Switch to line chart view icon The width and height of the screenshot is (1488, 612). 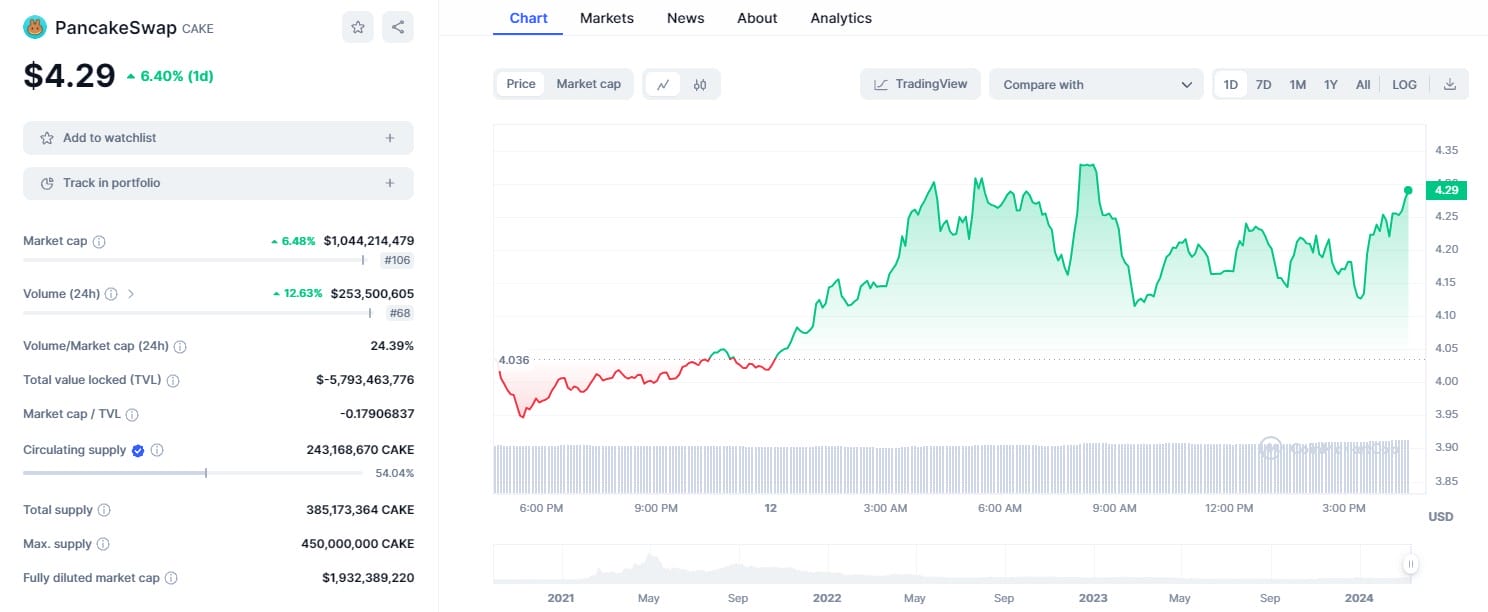click(x=663, y=85)
